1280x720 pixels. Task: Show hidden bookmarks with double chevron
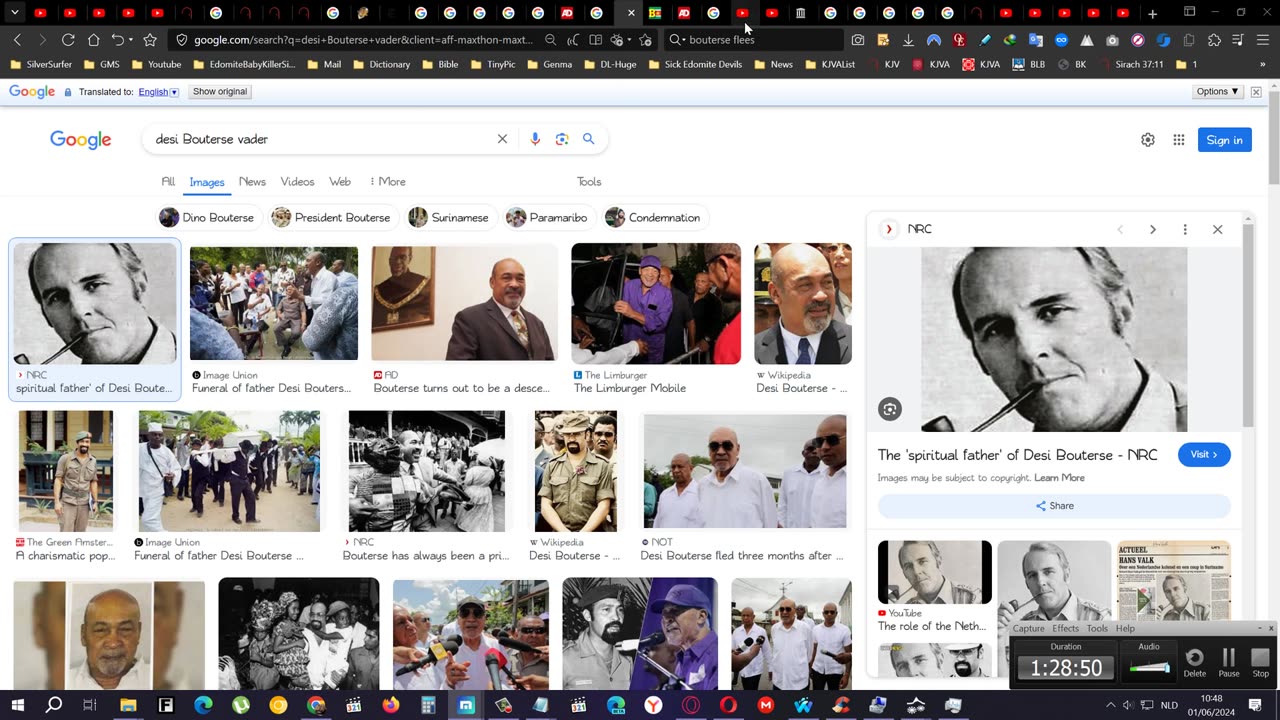[x=1262, y=64]
